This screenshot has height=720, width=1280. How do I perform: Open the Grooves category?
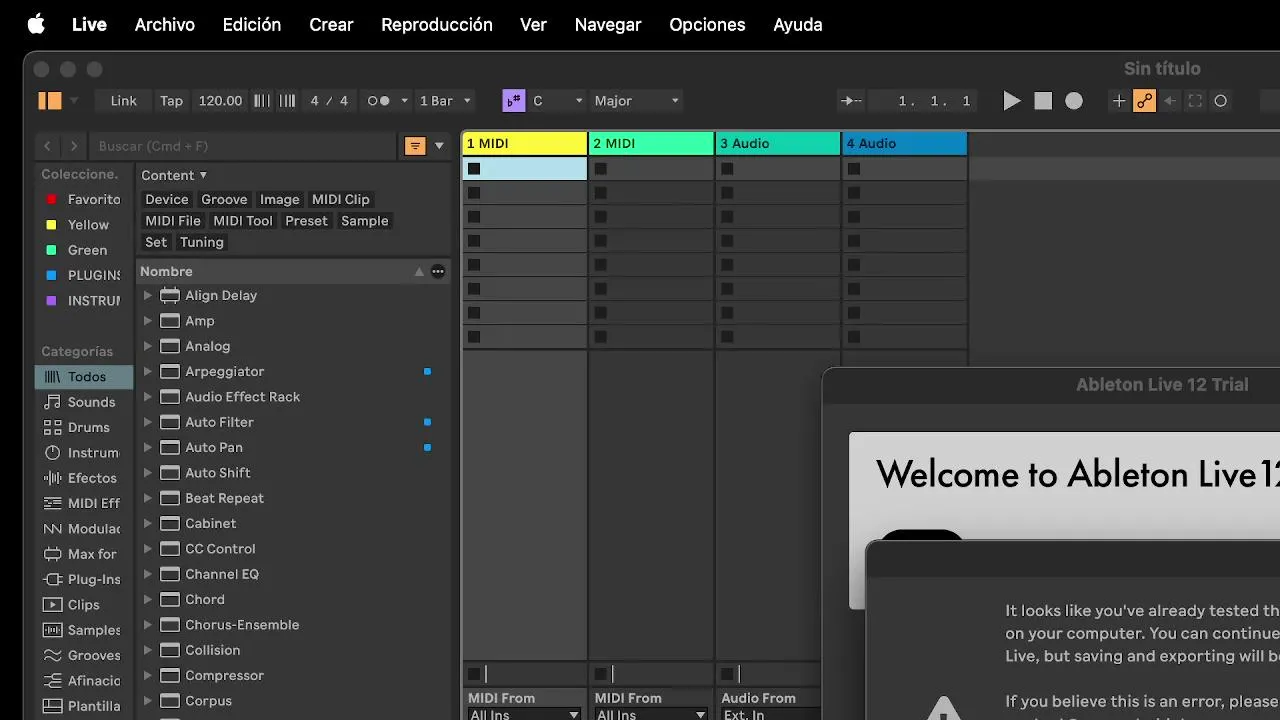pyautogui.click(x=84, y=655)
